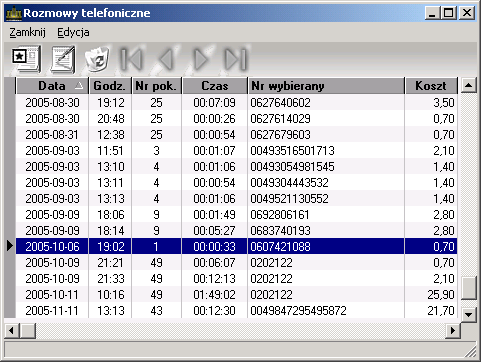
Task: Click the Nr wybierany column header
Action: [x=326, y=86]
